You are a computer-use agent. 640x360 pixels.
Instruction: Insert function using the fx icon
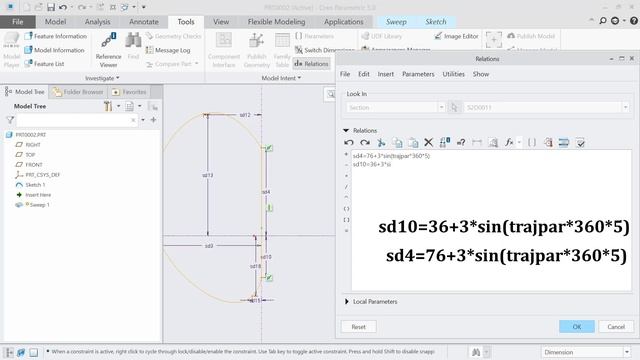(509, 142)
